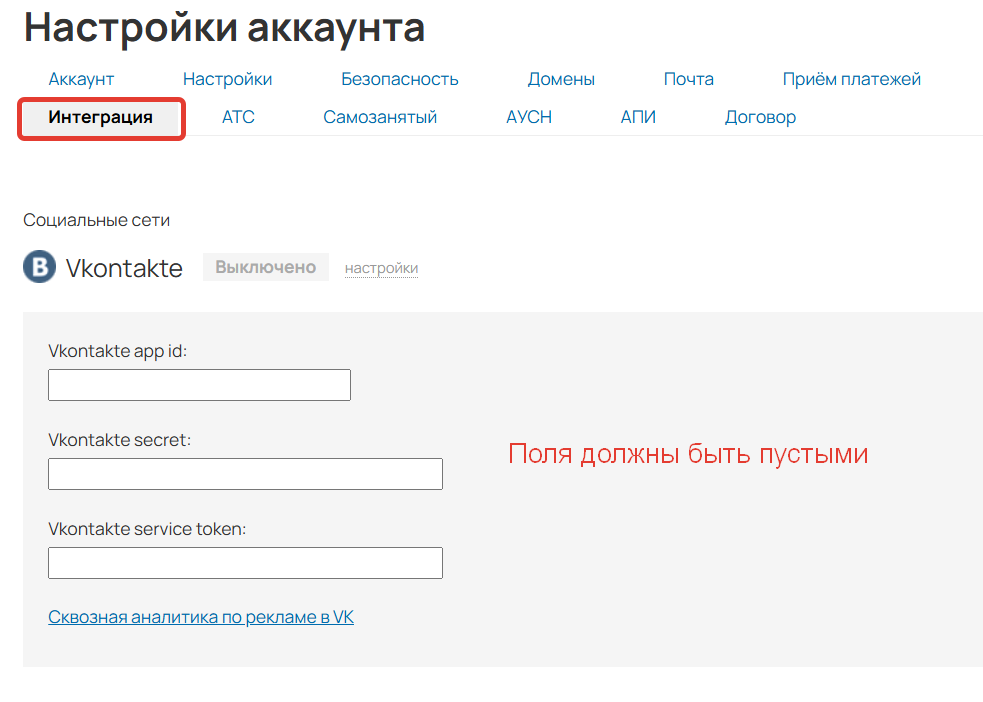983x702 pixels.
Task: Toggle the Выключено status for Vkontakte
Action: click(265, 267)
